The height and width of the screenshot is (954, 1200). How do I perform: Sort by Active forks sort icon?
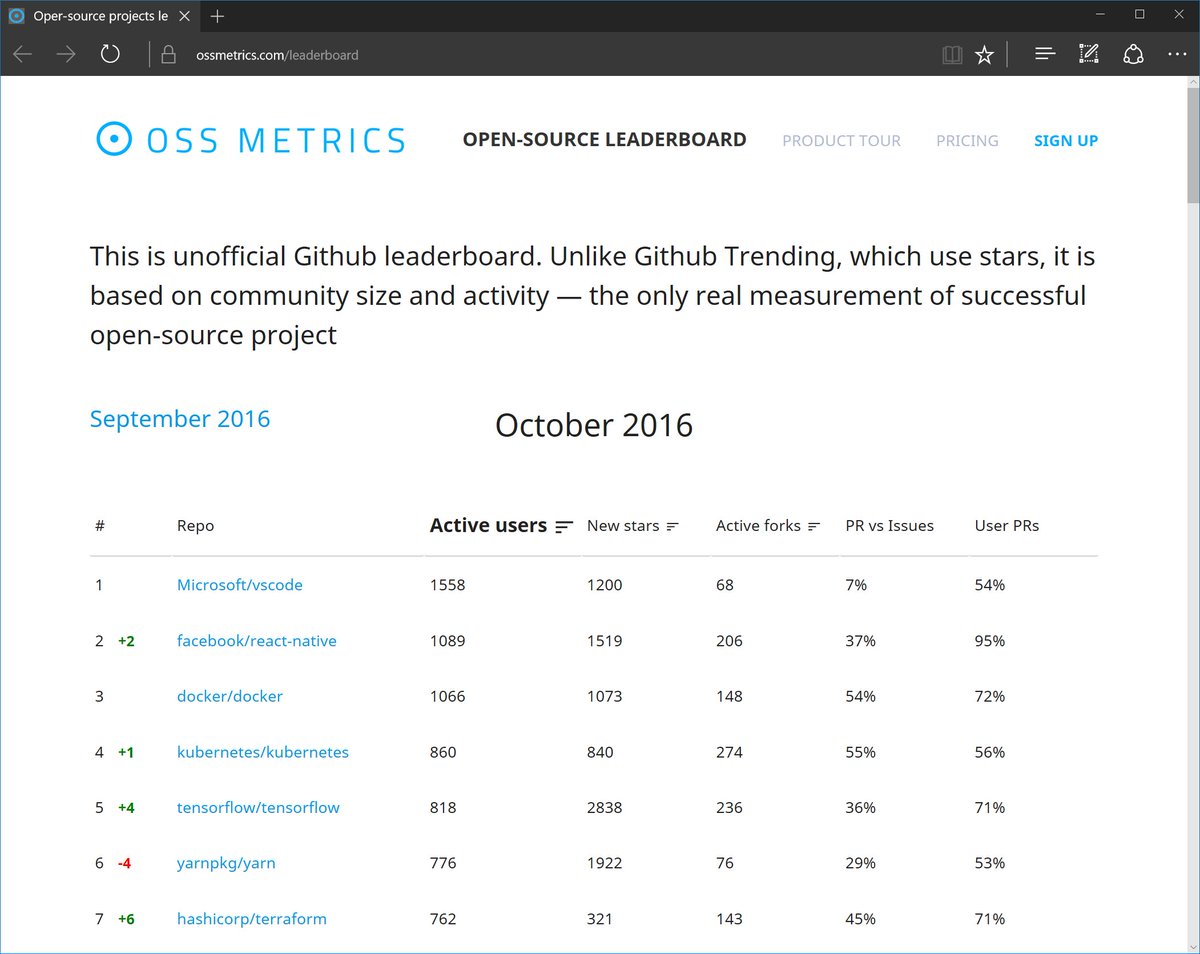coord(814,526)
